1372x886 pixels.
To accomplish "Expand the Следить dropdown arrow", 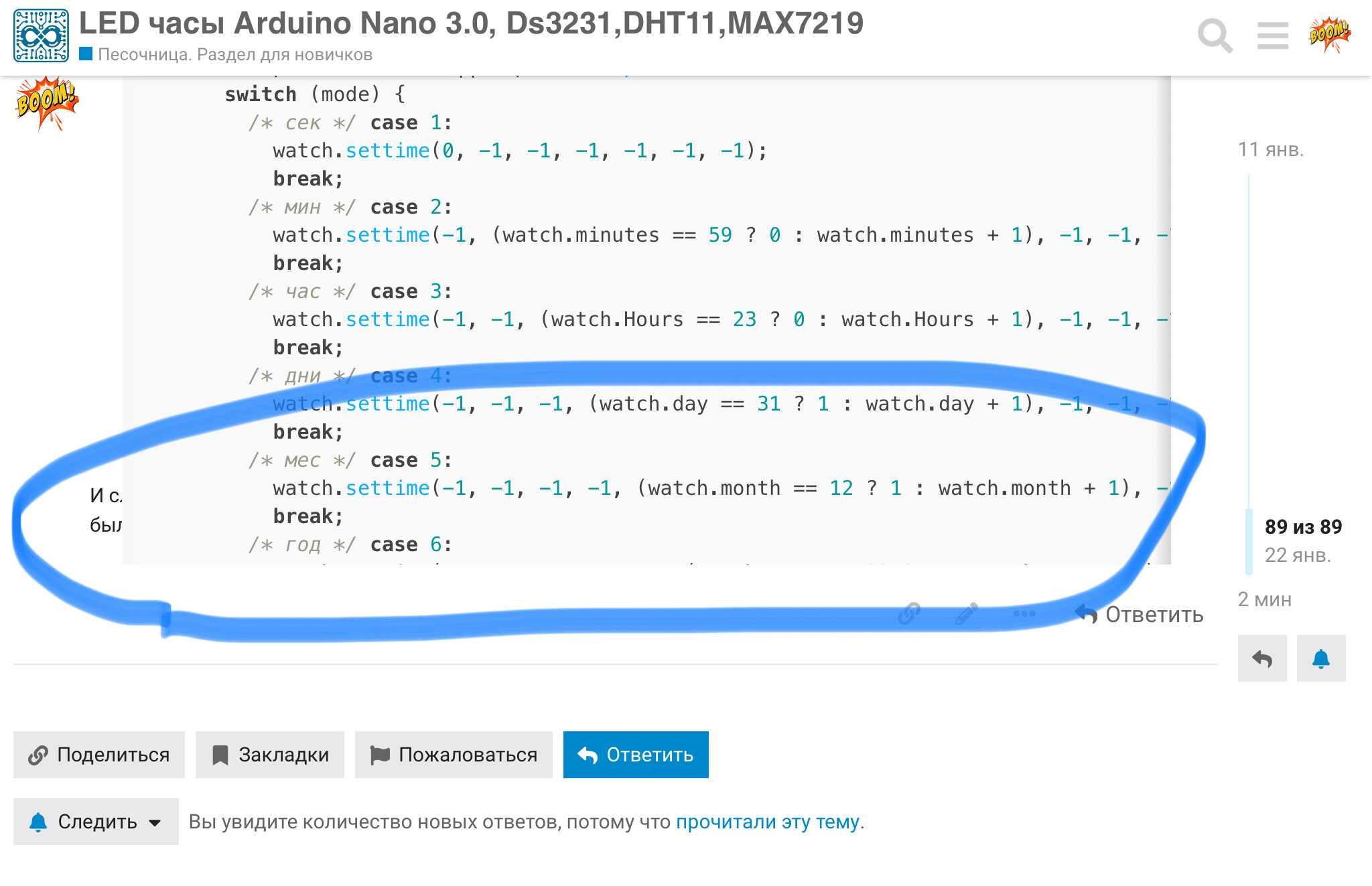I will (155, 822).
